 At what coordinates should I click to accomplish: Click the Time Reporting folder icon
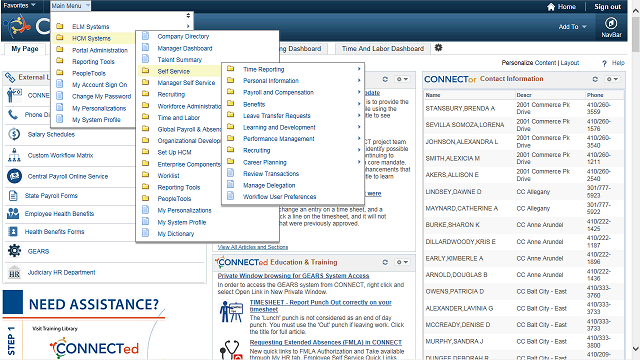pyautogui.click(x=231, y=69)
